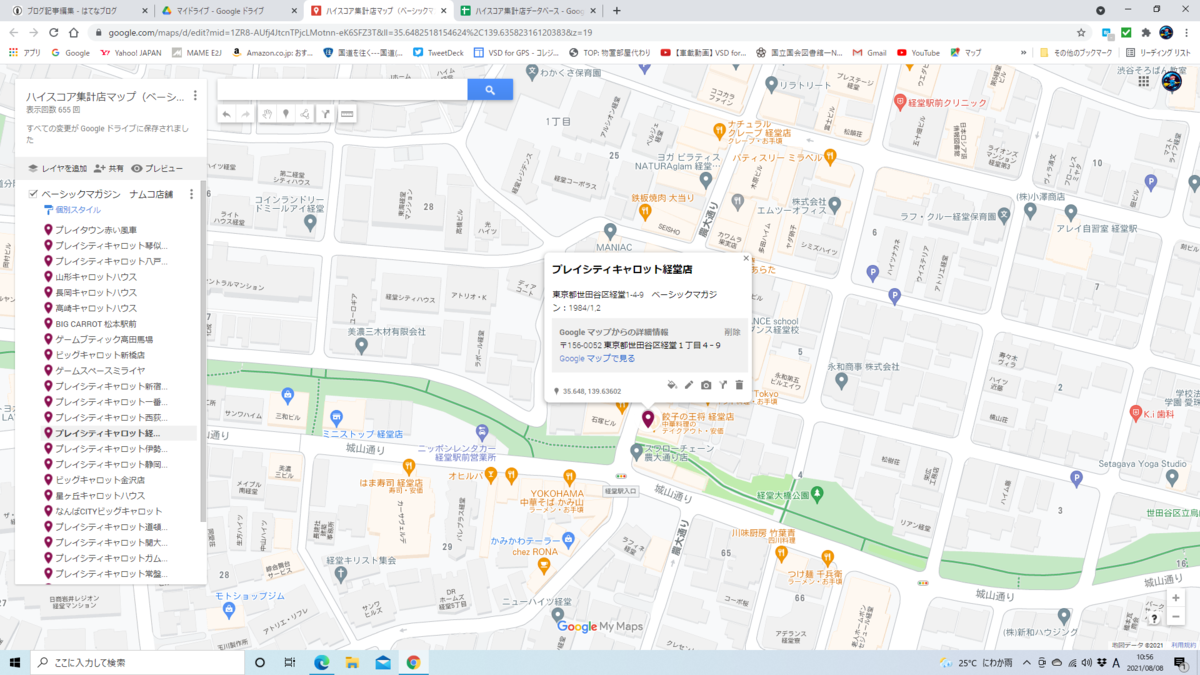Open layer options three-dot menu
This screenshot has width=1200, height=675.
coord(192,194)
